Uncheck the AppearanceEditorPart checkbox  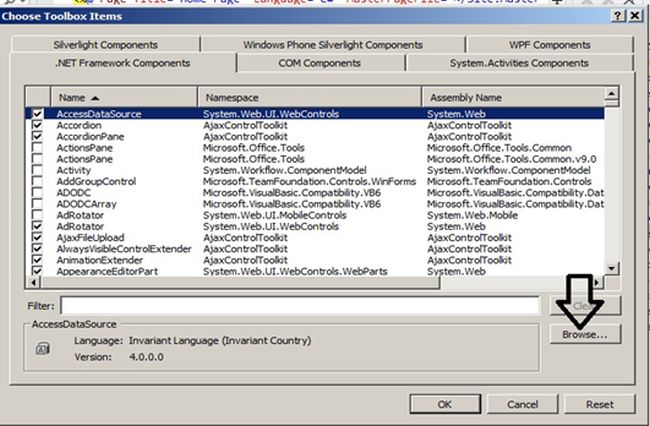[x=37, y=271]
